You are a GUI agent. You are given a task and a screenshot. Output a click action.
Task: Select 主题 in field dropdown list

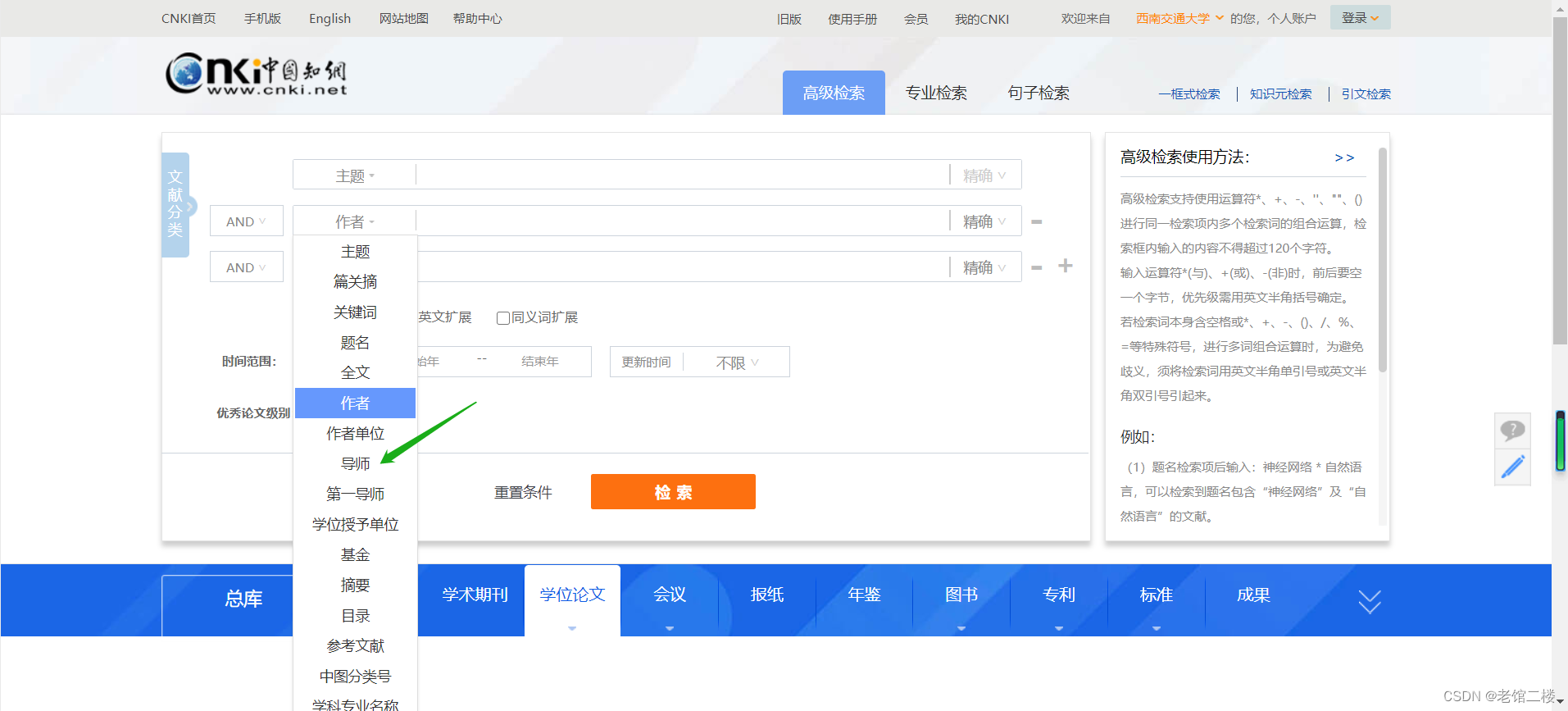tap(355, 252)
